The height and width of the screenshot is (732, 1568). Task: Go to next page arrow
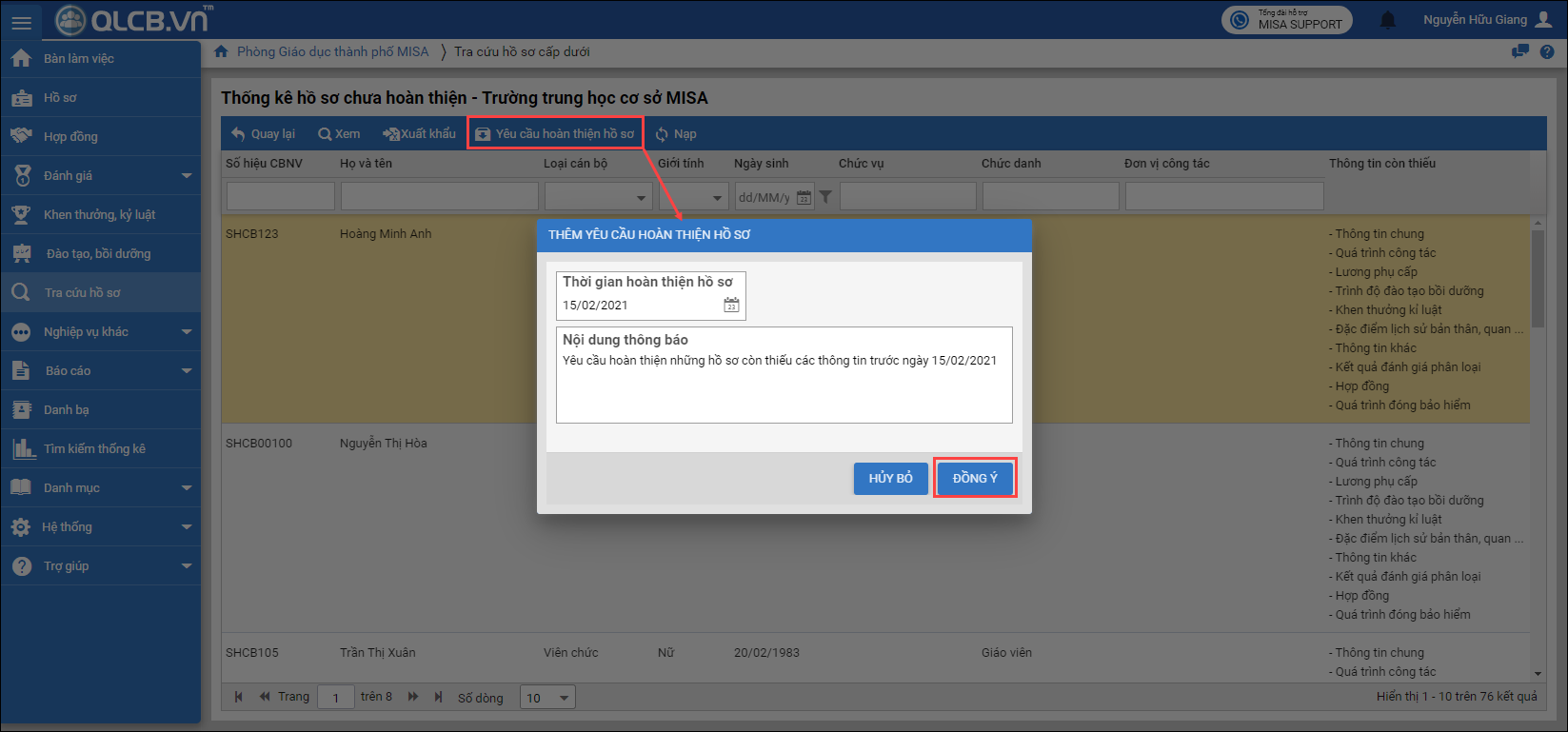coord(413,697)
